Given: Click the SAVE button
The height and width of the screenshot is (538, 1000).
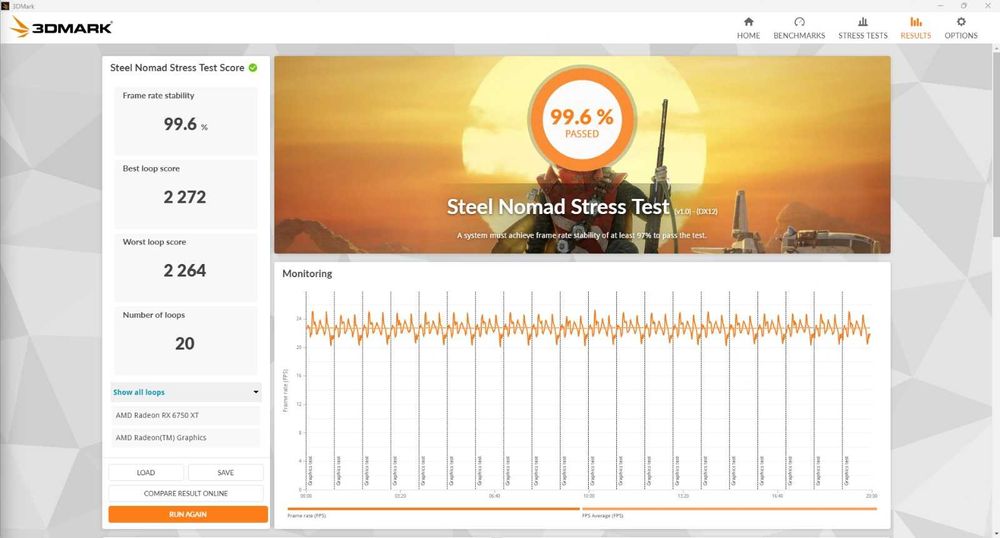Looking at the screenshot, I should click(x=225, y=472).
